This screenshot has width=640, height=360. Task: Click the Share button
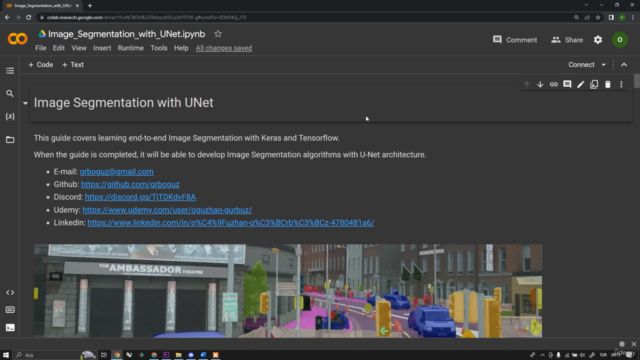[x=567, y=40]
